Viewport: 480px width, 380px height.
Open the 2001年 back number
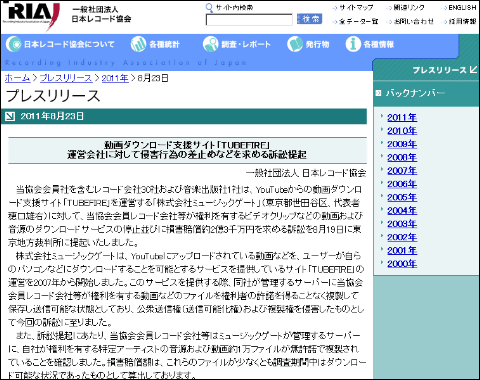[x=402, y=250]
